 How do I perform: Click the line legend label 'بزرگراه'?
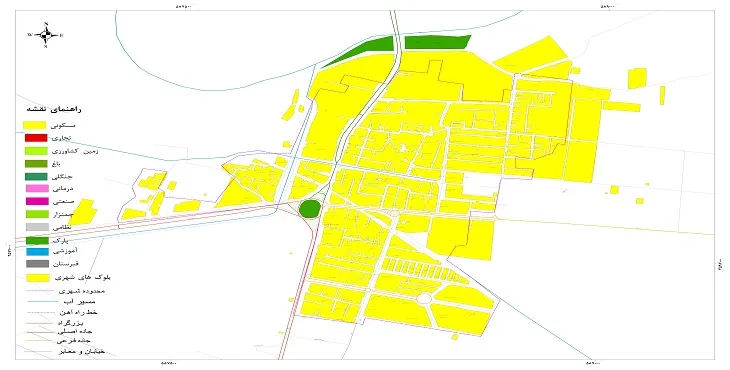[x=71, y=323]
